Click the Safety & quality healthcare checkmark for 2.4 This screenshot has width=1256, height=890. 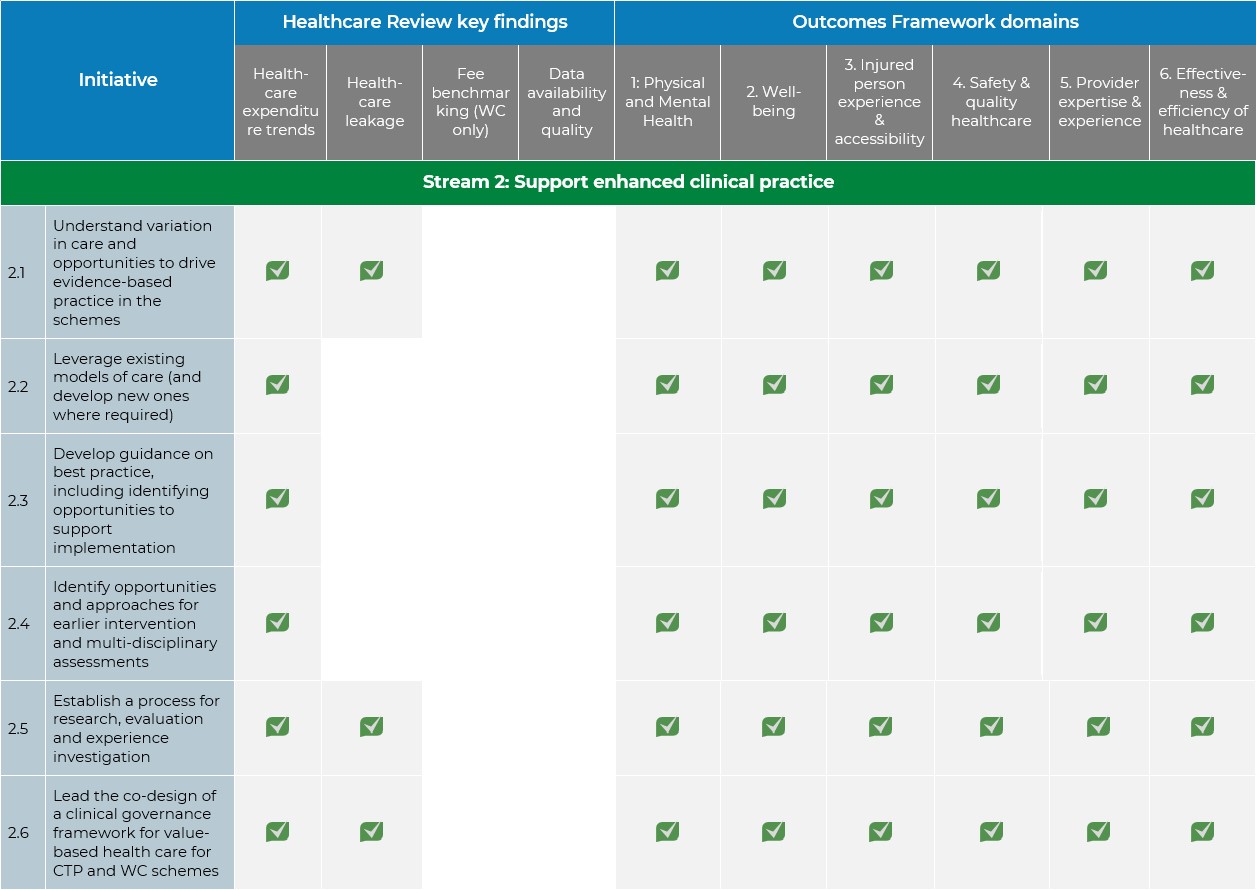tap(988, 622)
